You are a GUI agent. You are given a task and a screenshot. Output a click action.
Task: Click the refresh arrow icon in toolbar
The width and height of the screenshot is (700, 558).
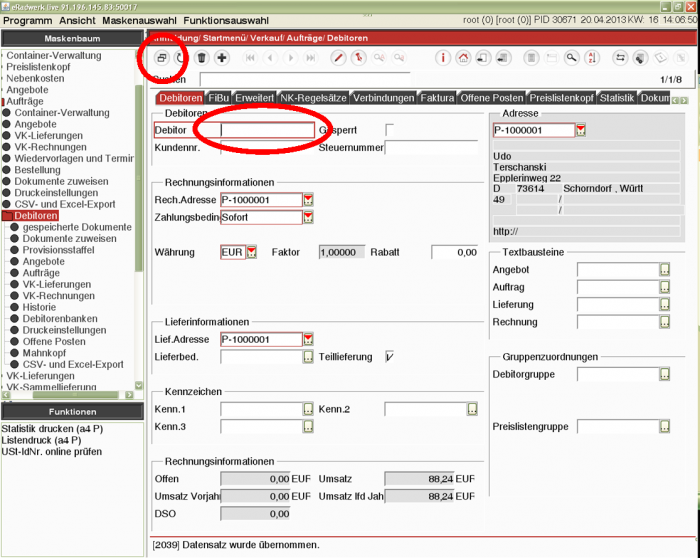click(x=181, y=58)
